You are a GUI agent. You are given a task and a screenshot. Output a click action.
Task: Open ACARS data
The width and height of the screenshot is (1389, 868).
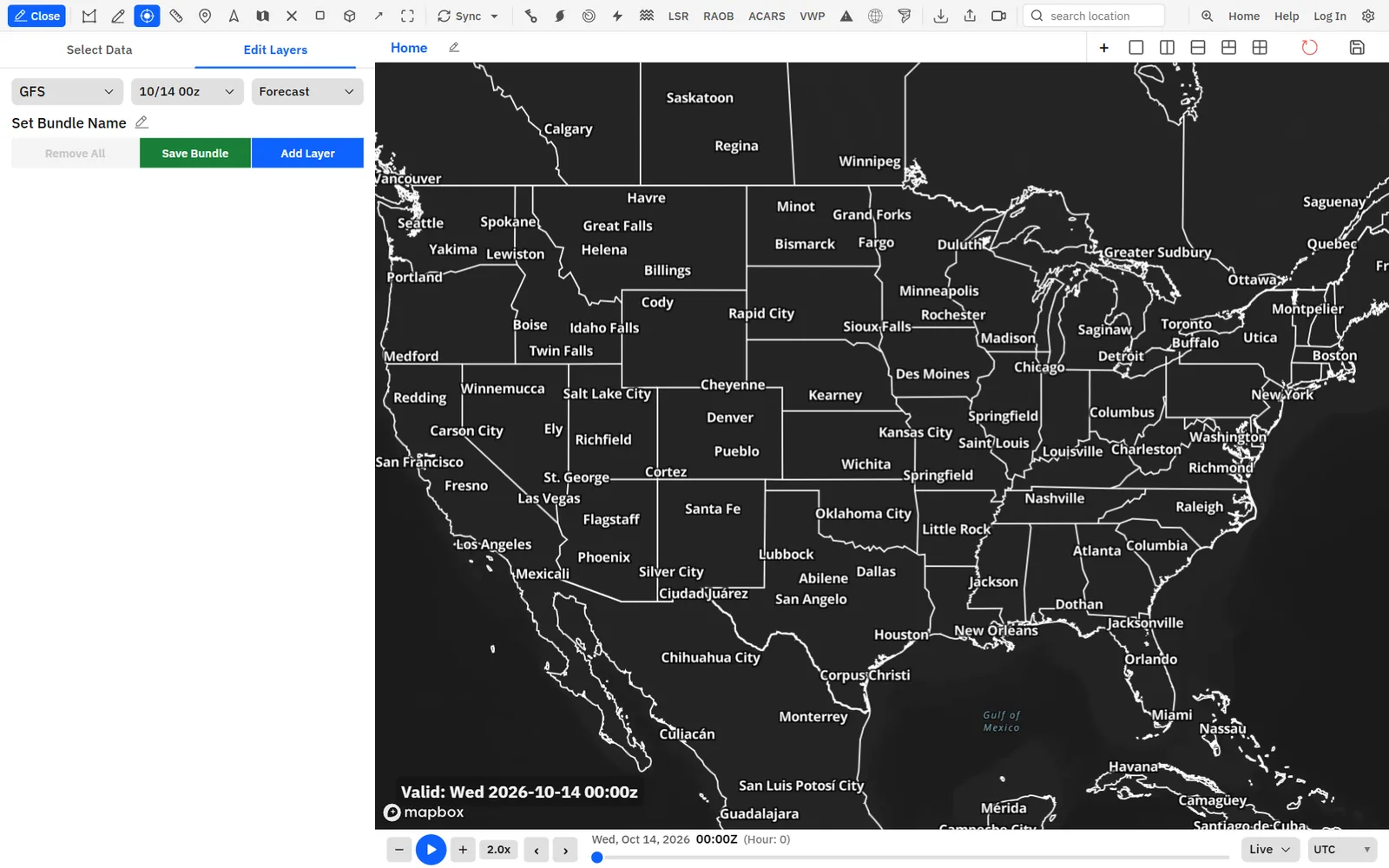(x=767, y=16)
